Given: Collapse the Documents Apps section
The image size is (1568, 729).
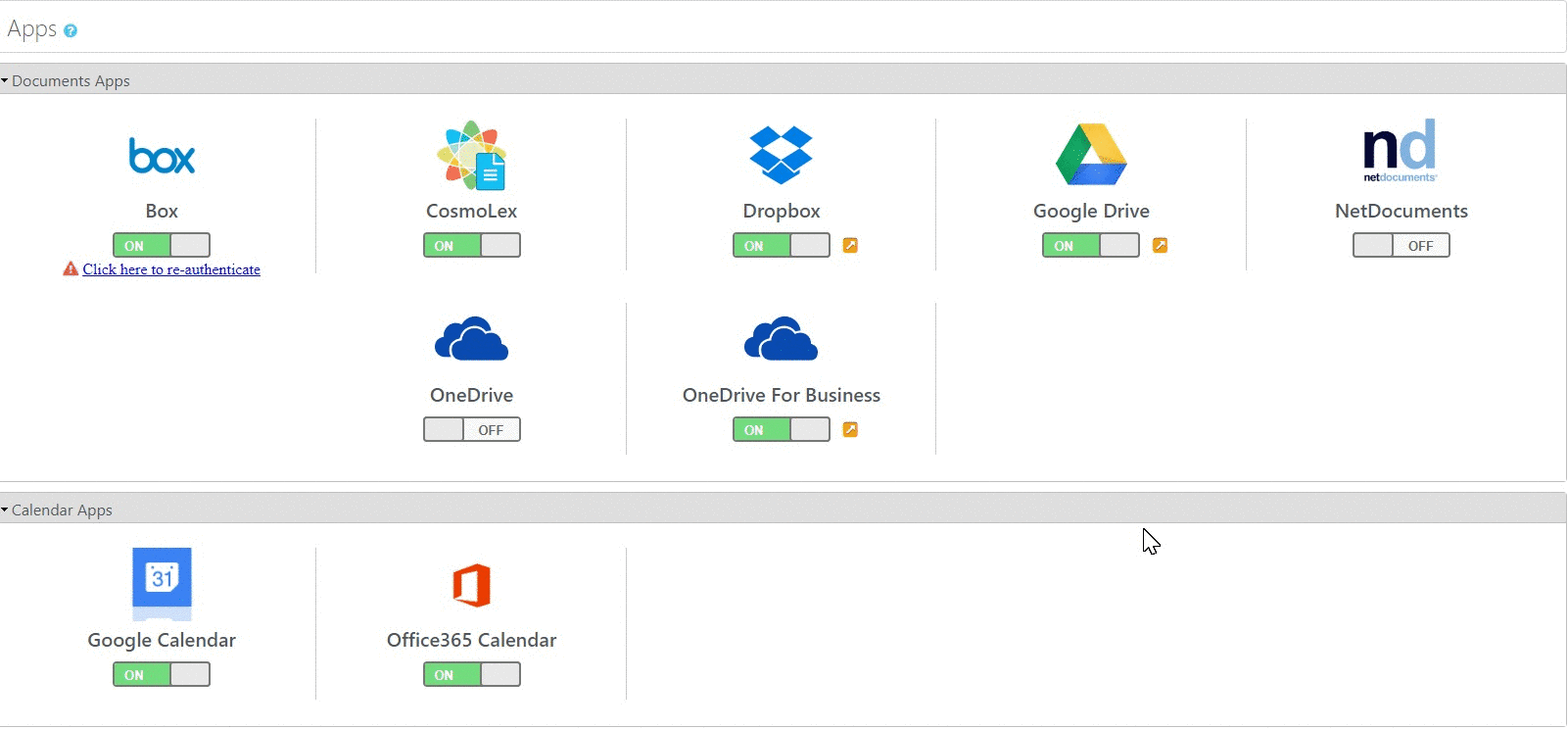Looking at the screenshot, I should [65, 80].
